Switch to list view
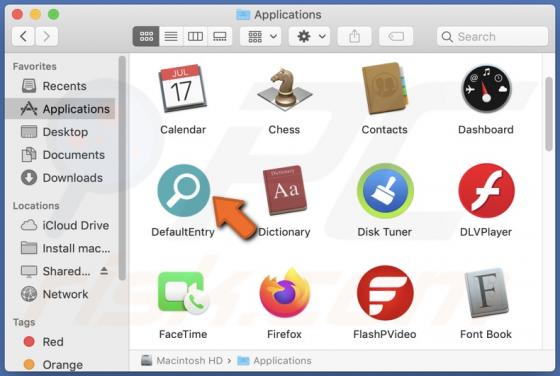The height and width of the screenshot is (376, 560). [x=171, y=36]
